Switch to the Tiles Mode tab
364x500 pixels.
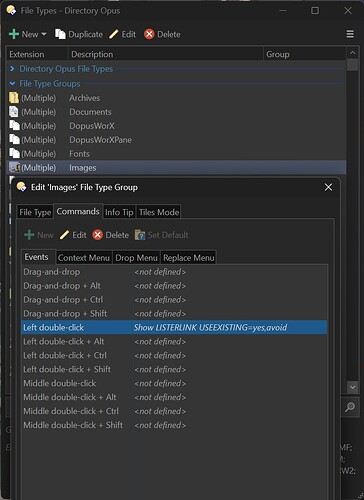pos(159,212)
